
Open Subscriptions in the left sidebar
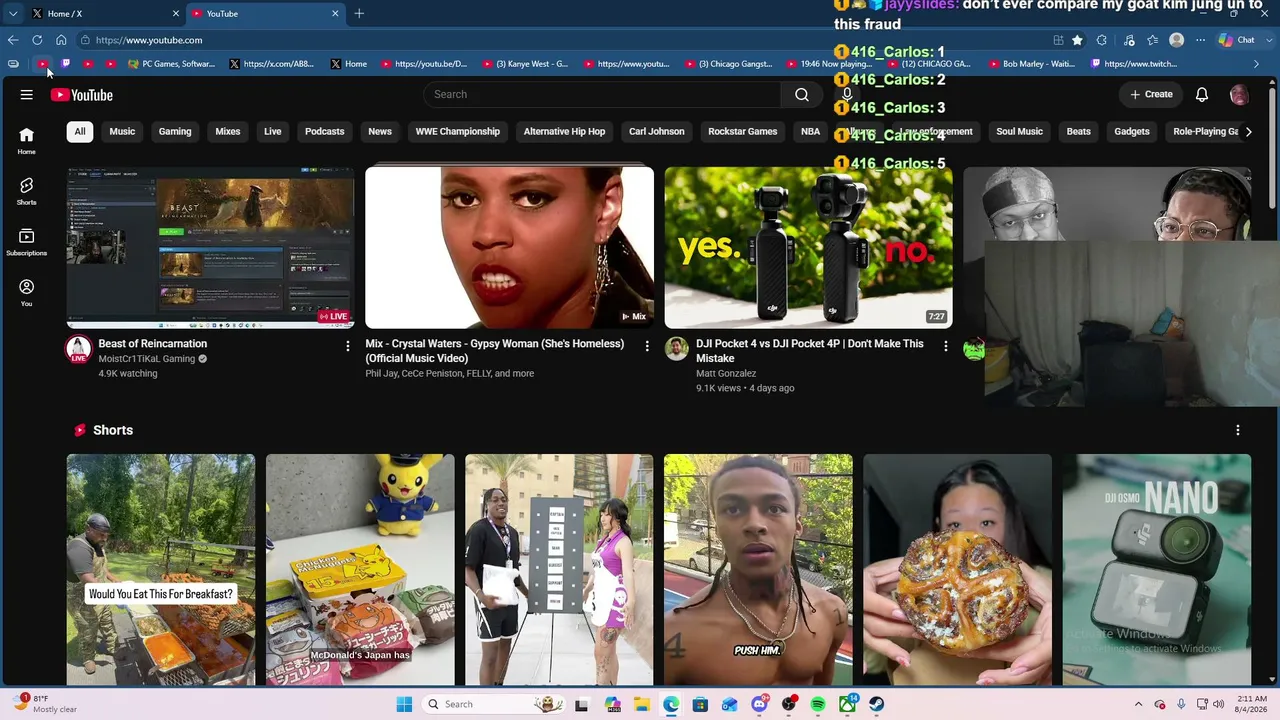click(26, 242)
